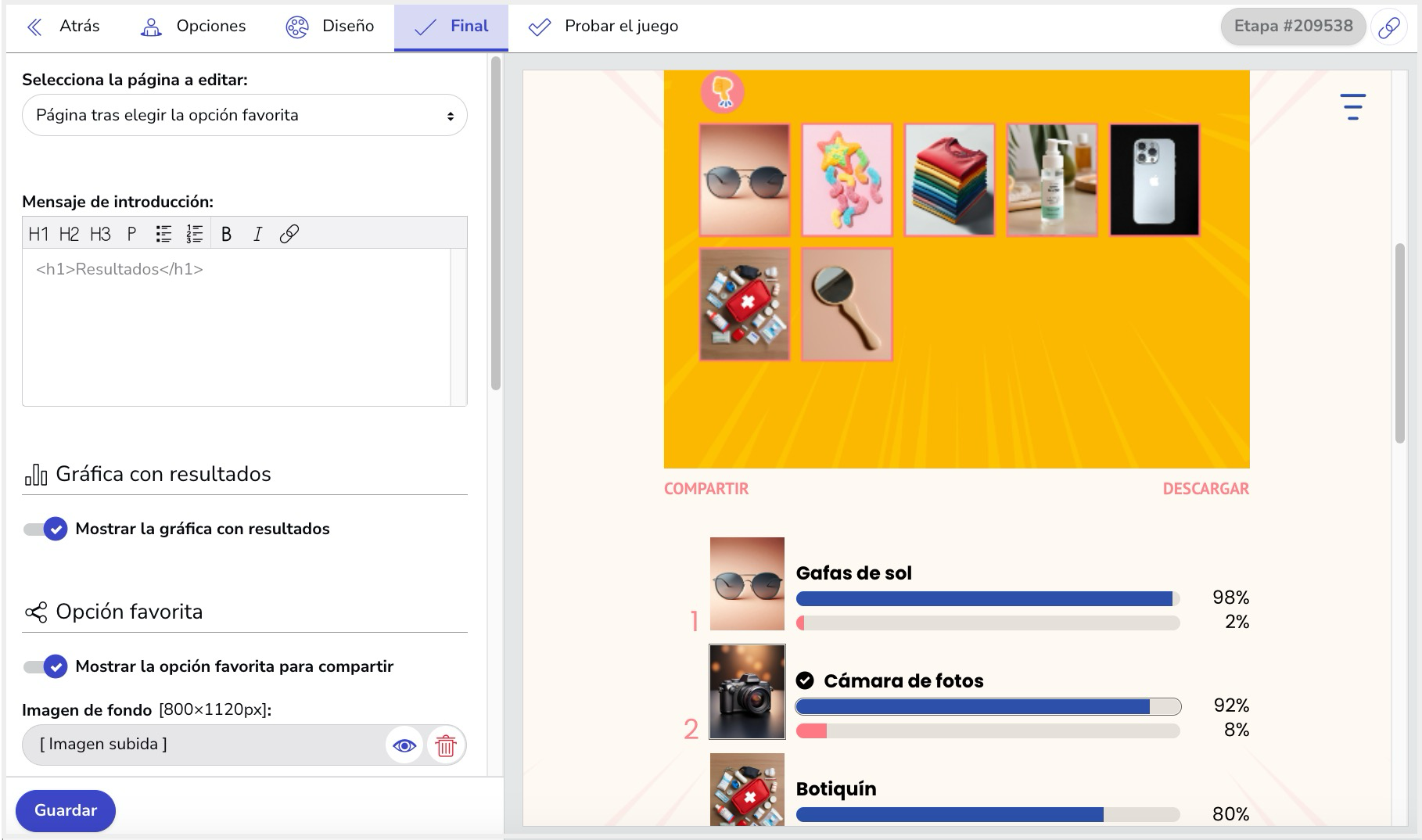Open the preview hamburger menu icon
The height and width of the screenshot is (840, 1422).
point(1352,107)
